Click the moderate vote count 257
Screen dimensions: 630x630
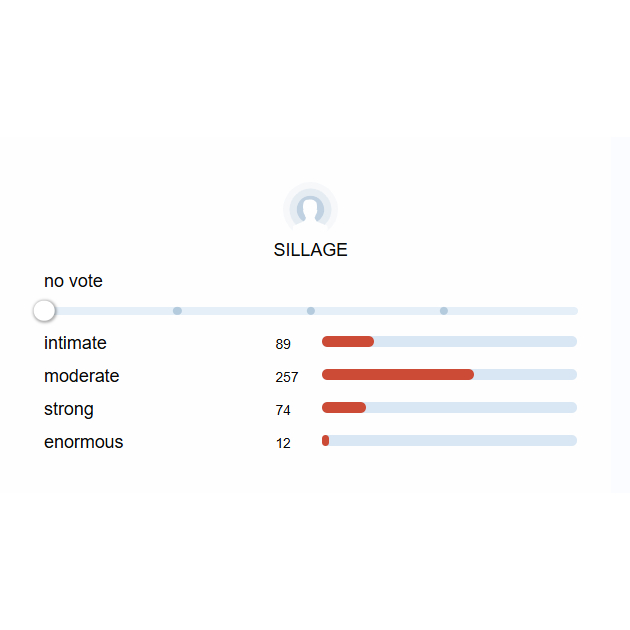(287, 377)
